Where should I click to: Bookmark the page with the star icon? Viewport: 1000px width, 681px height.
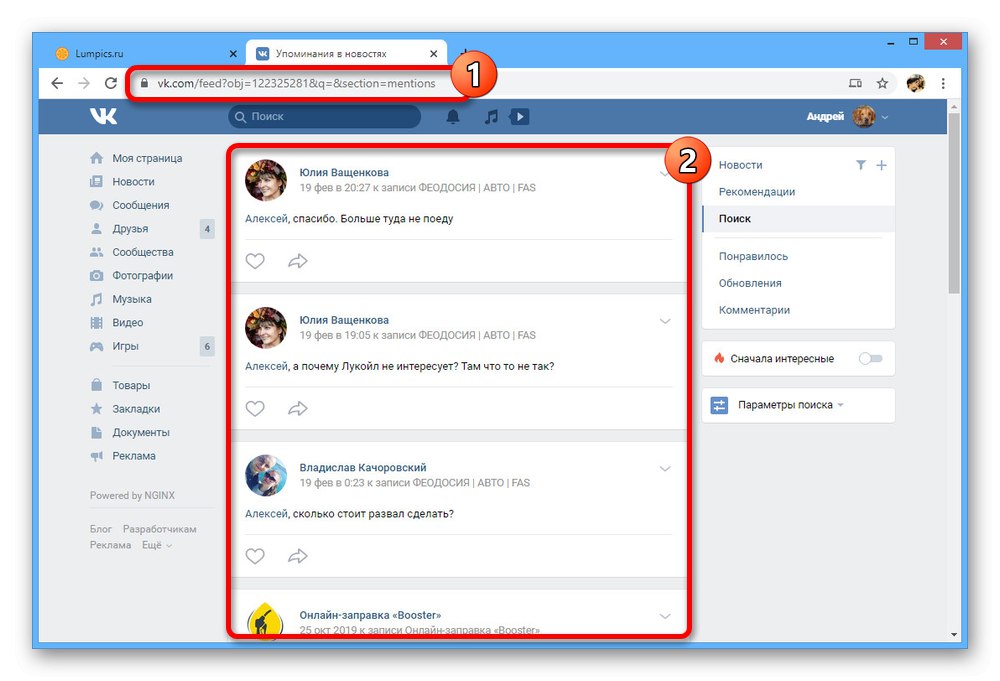(x=882, y=83)
